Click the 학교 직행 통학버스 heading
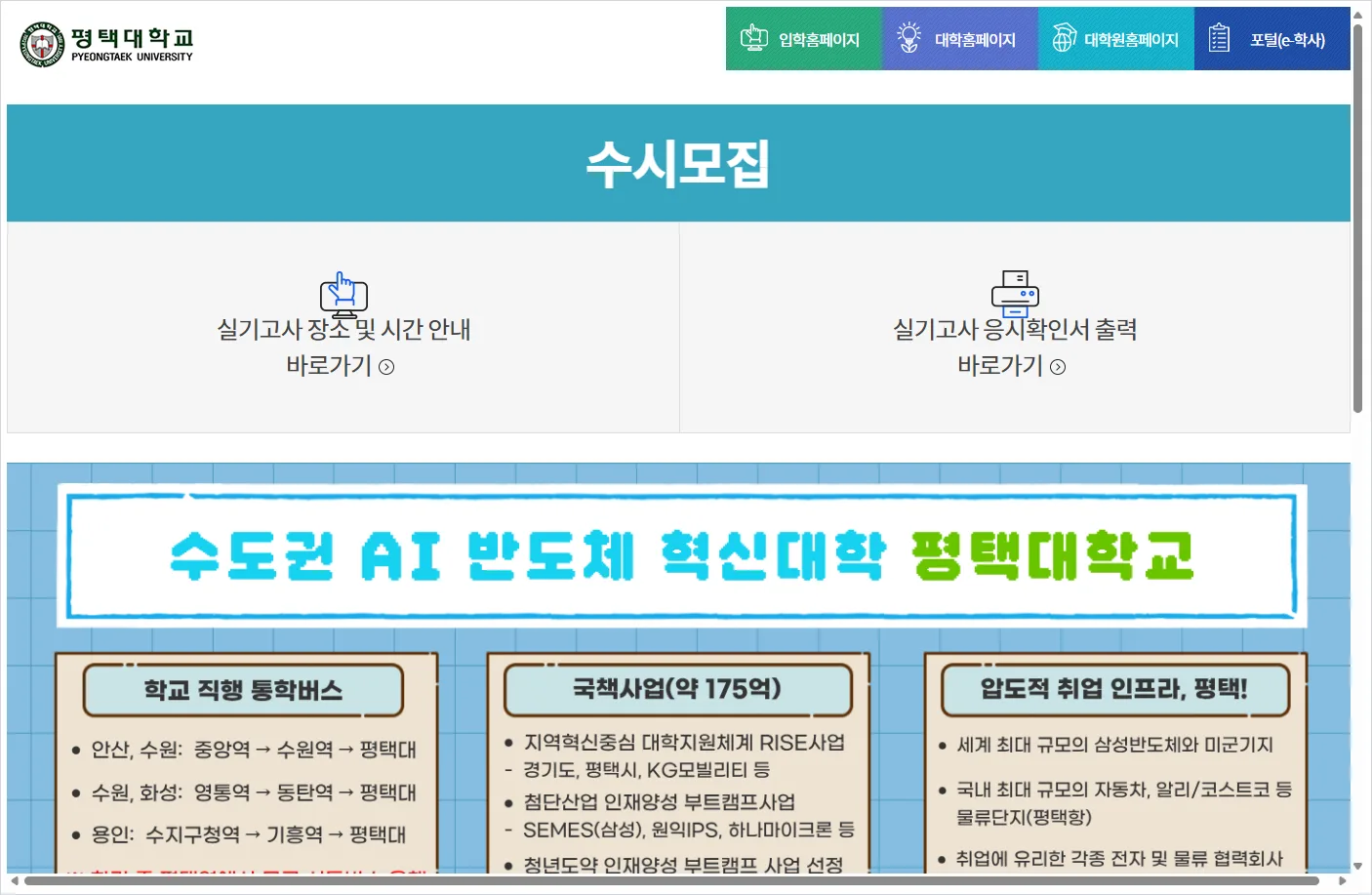The image size is (1372, 895). (243, 690)
